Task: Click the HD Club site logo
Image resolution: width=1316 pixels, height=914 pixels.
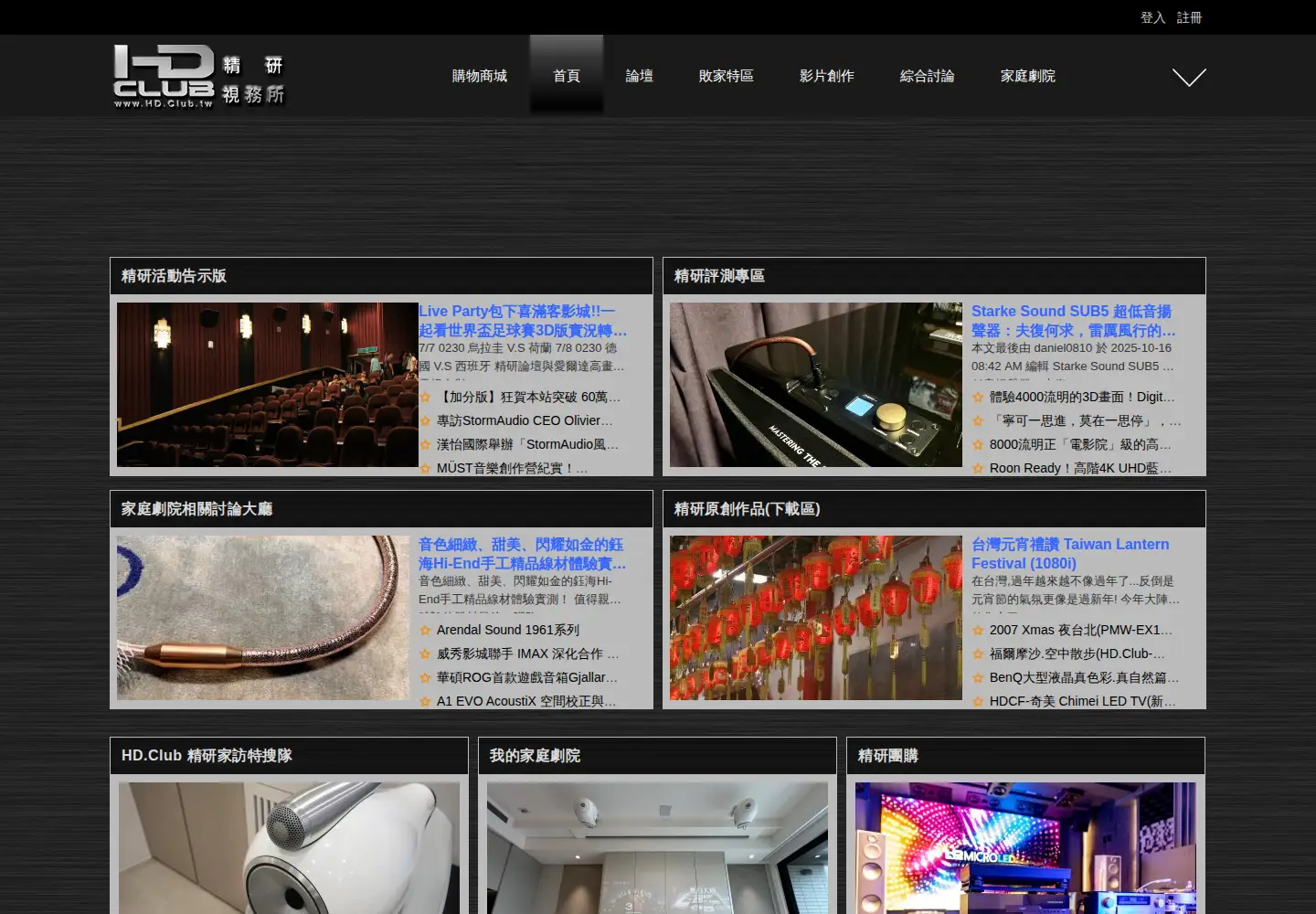Action: coord(199,77)
